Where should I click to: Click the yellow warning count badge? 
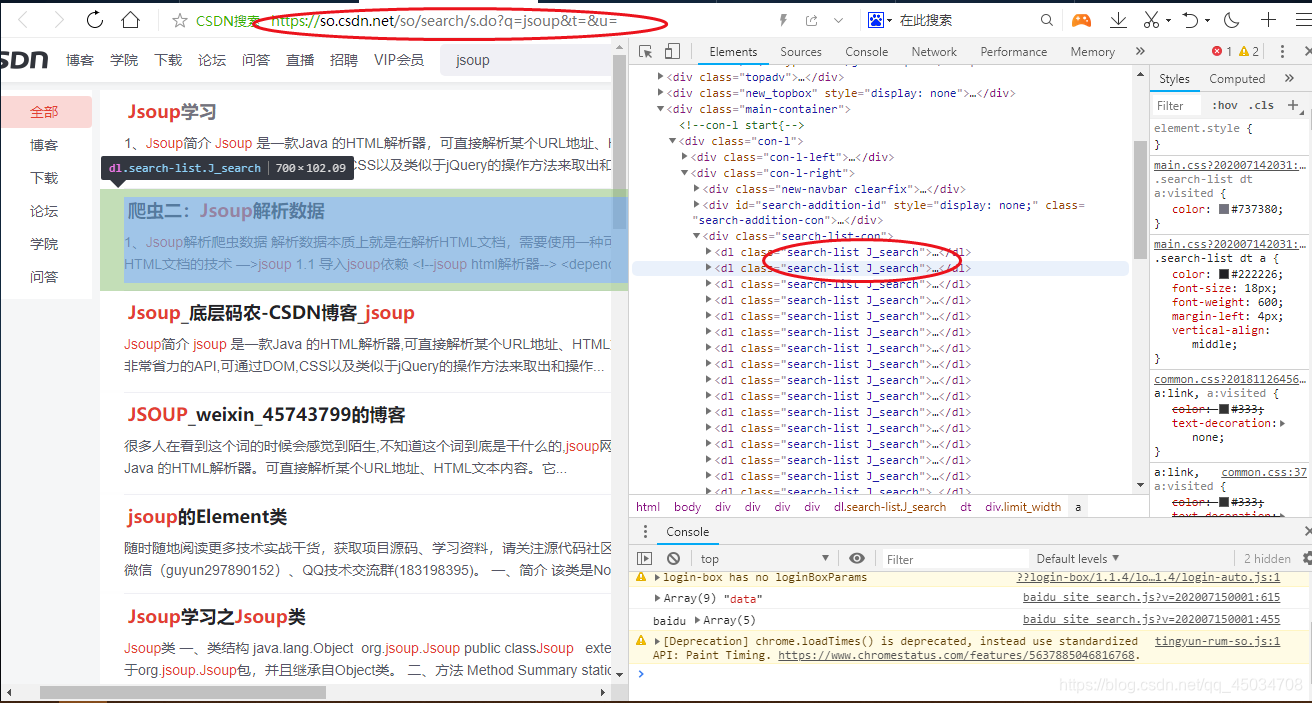coord(1249,51)
